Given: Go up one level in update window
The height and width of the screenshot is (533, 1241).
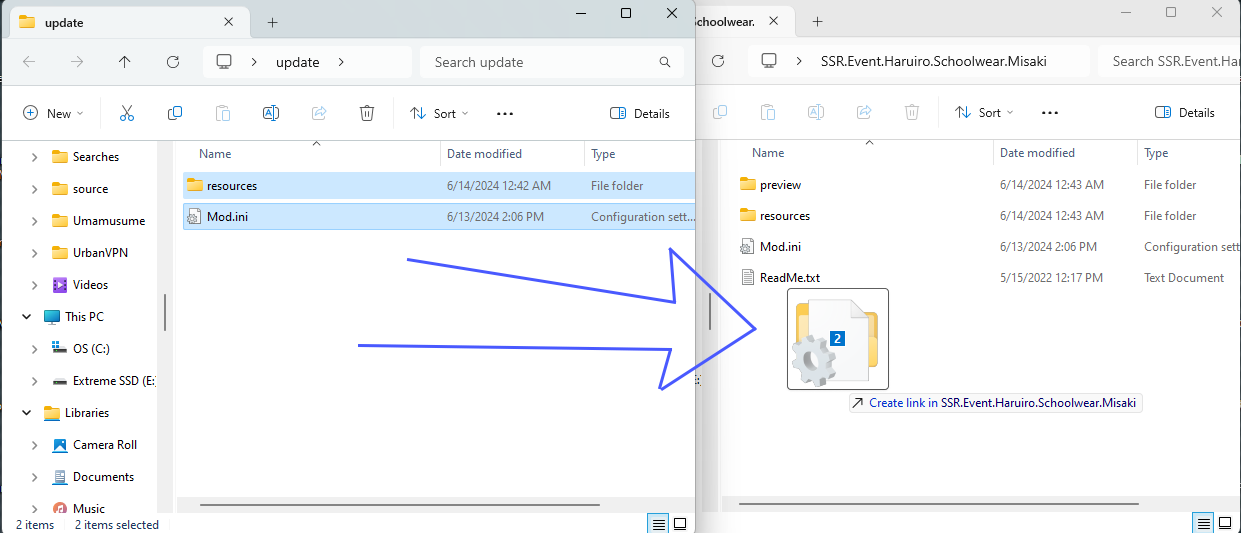Looking at the screenshot, I should click(x=124, y=62).
